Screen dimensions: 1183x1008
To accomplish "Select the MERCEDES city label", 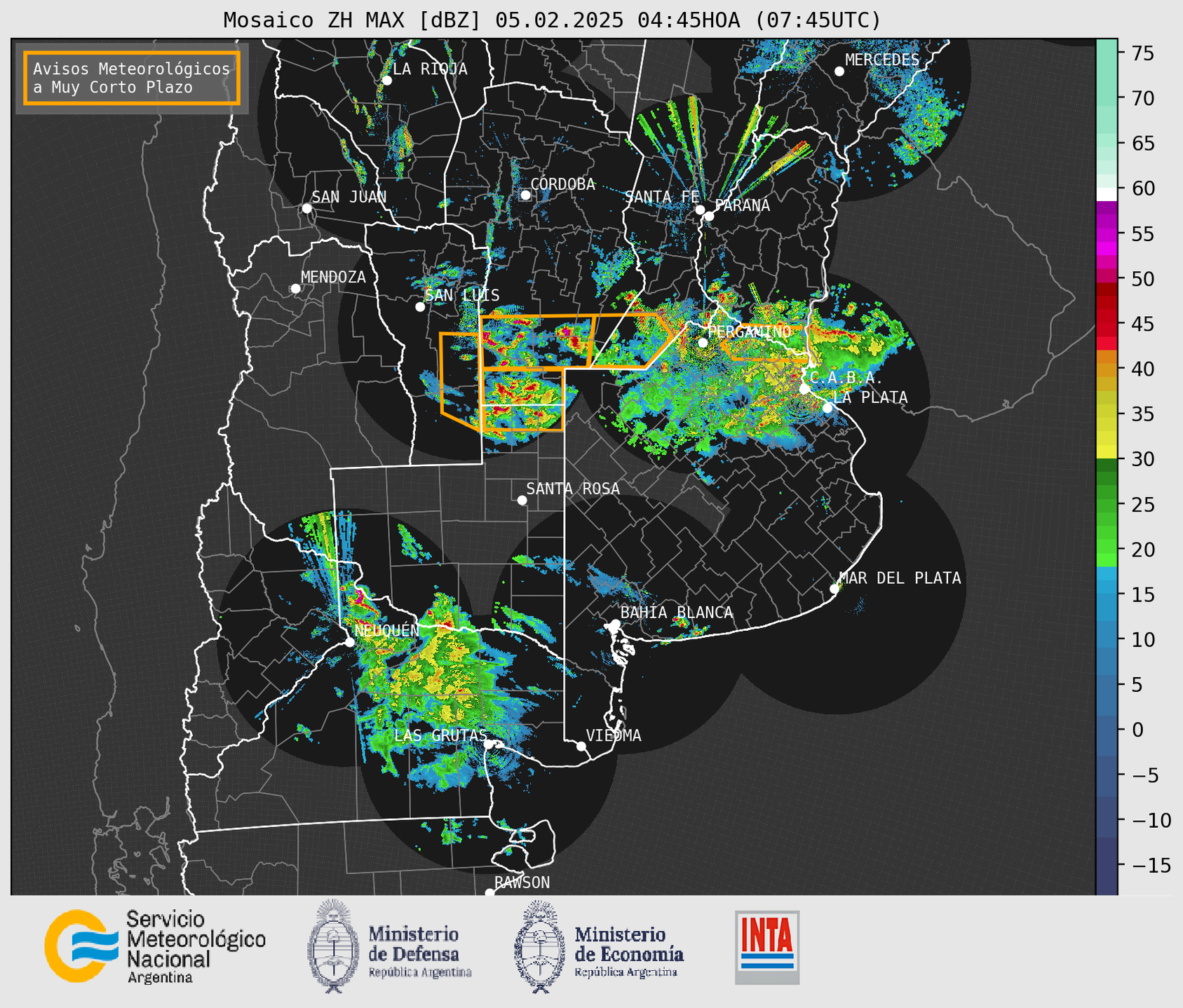I will pos(882,60).
